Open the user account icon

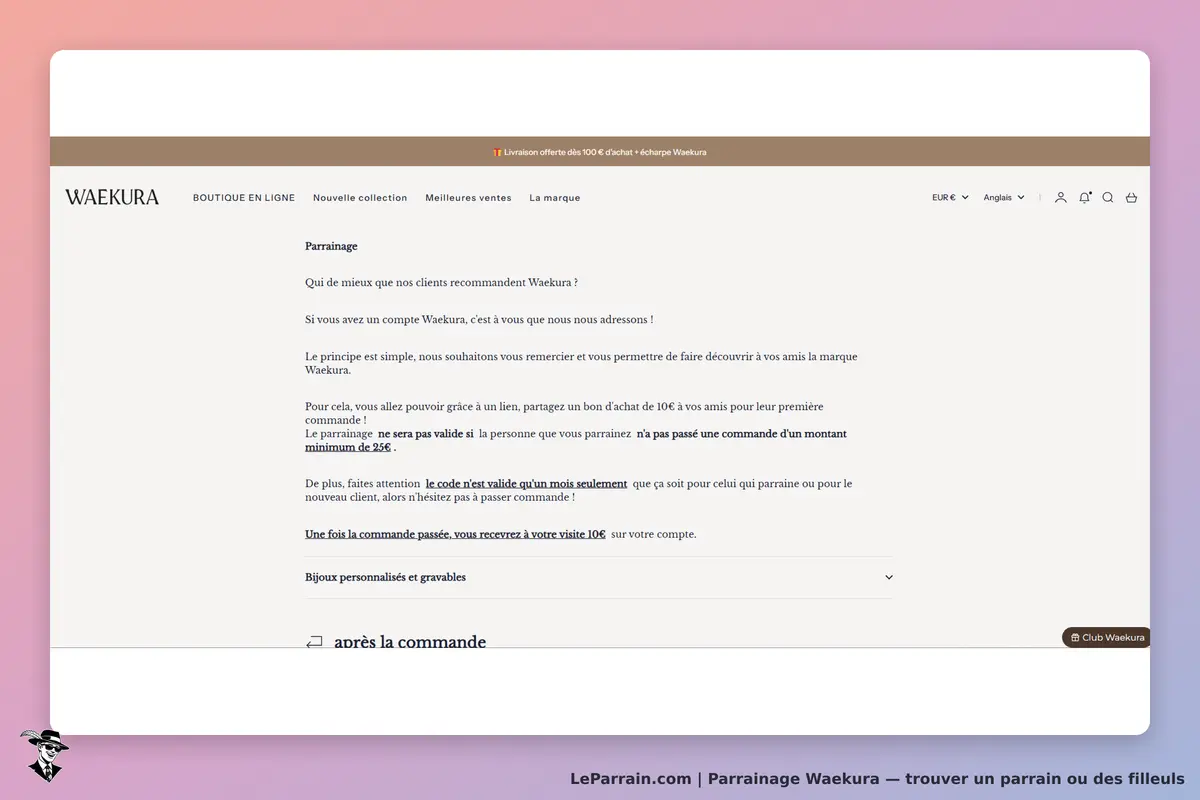(1060, 198)
